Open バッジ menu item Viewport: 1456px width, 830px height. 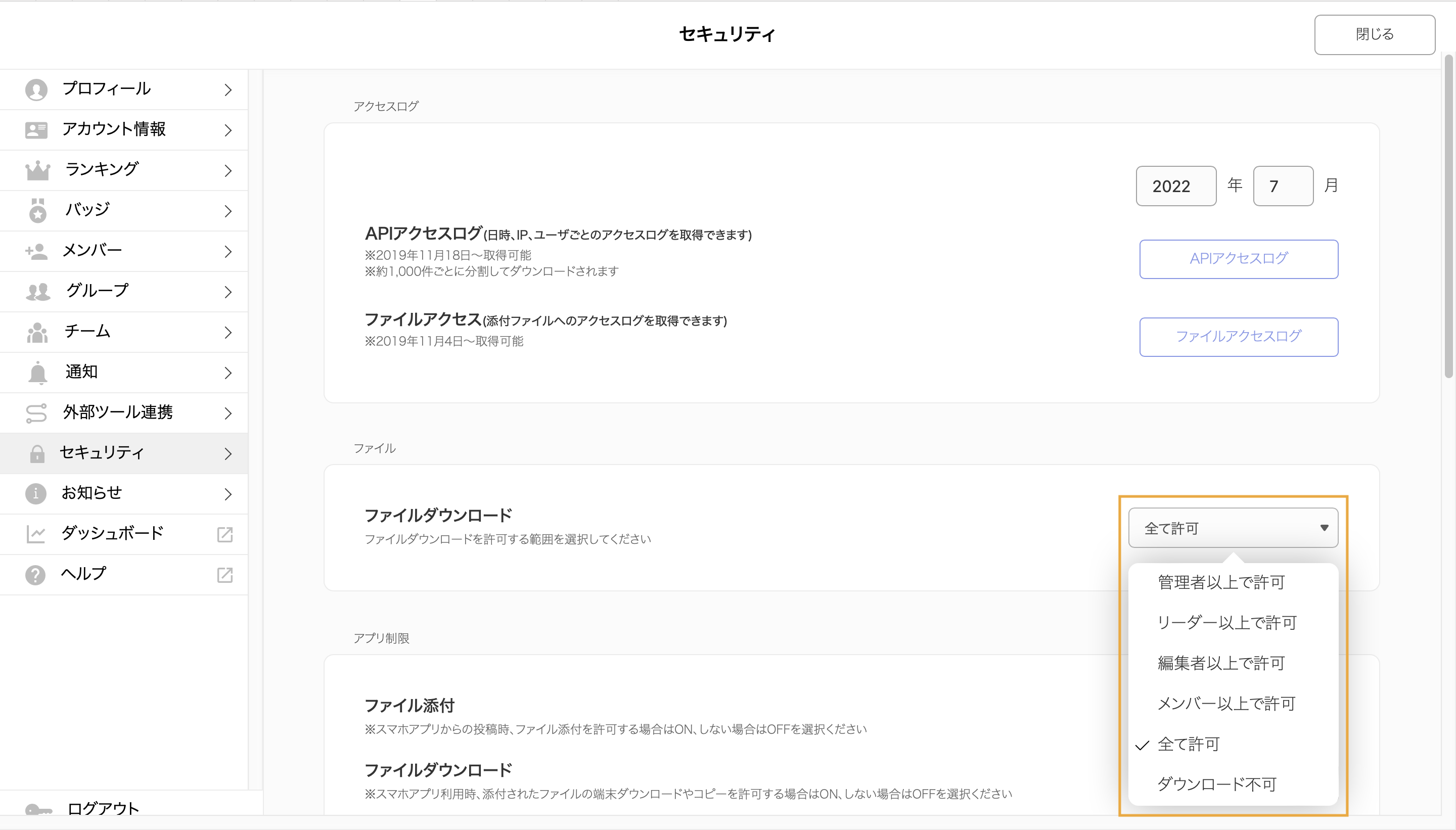click(x=124, y=211)
